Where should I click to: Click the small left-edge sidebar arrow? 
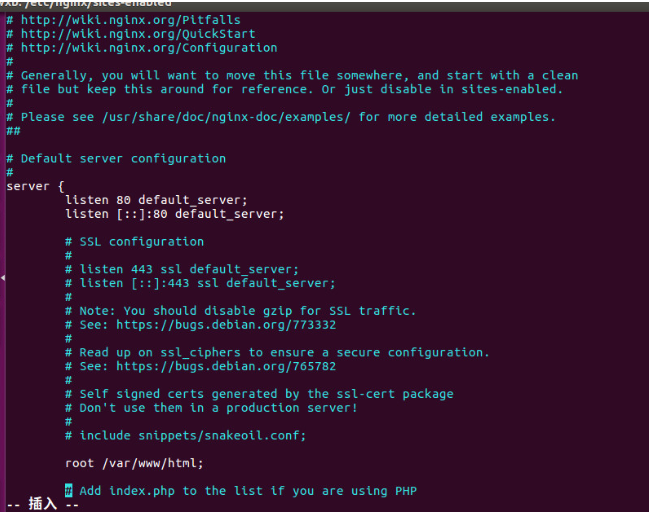pos(4,278)
